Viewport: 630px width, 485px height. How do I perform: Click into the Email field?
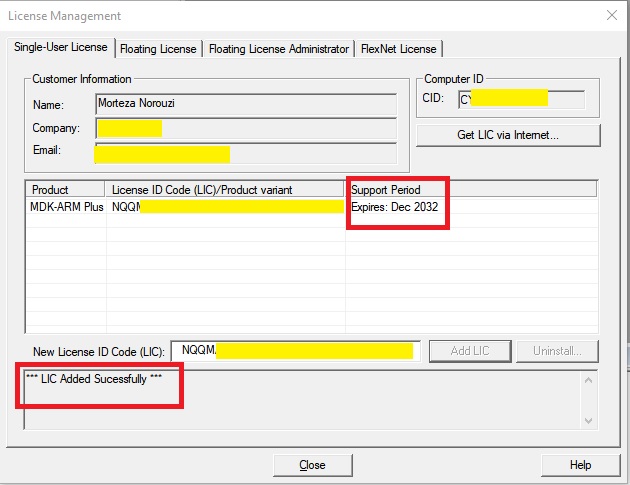click(x=245, y=152)
